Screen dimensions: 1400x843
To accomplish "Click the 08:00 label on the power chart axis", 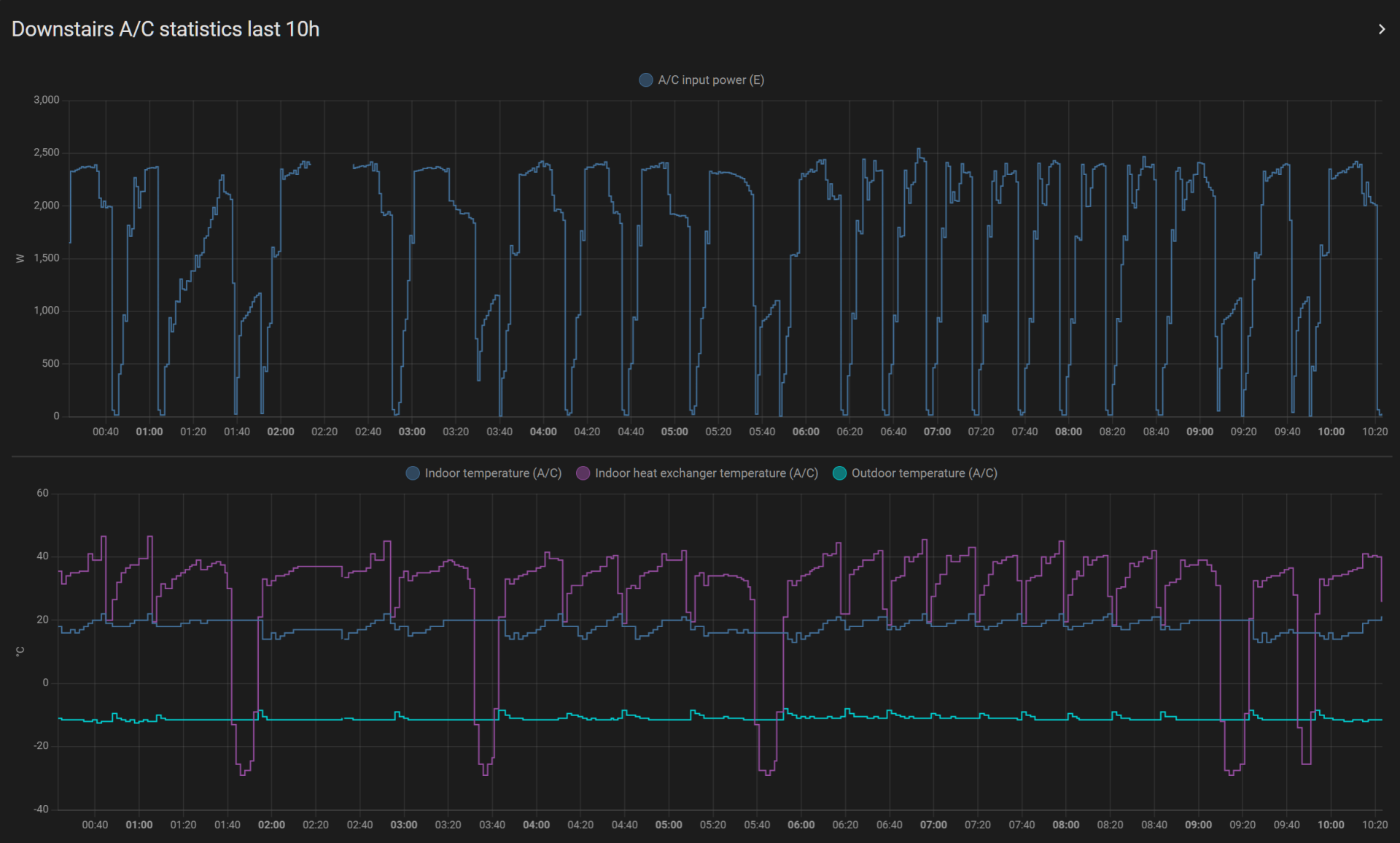I will [1068, 432].
